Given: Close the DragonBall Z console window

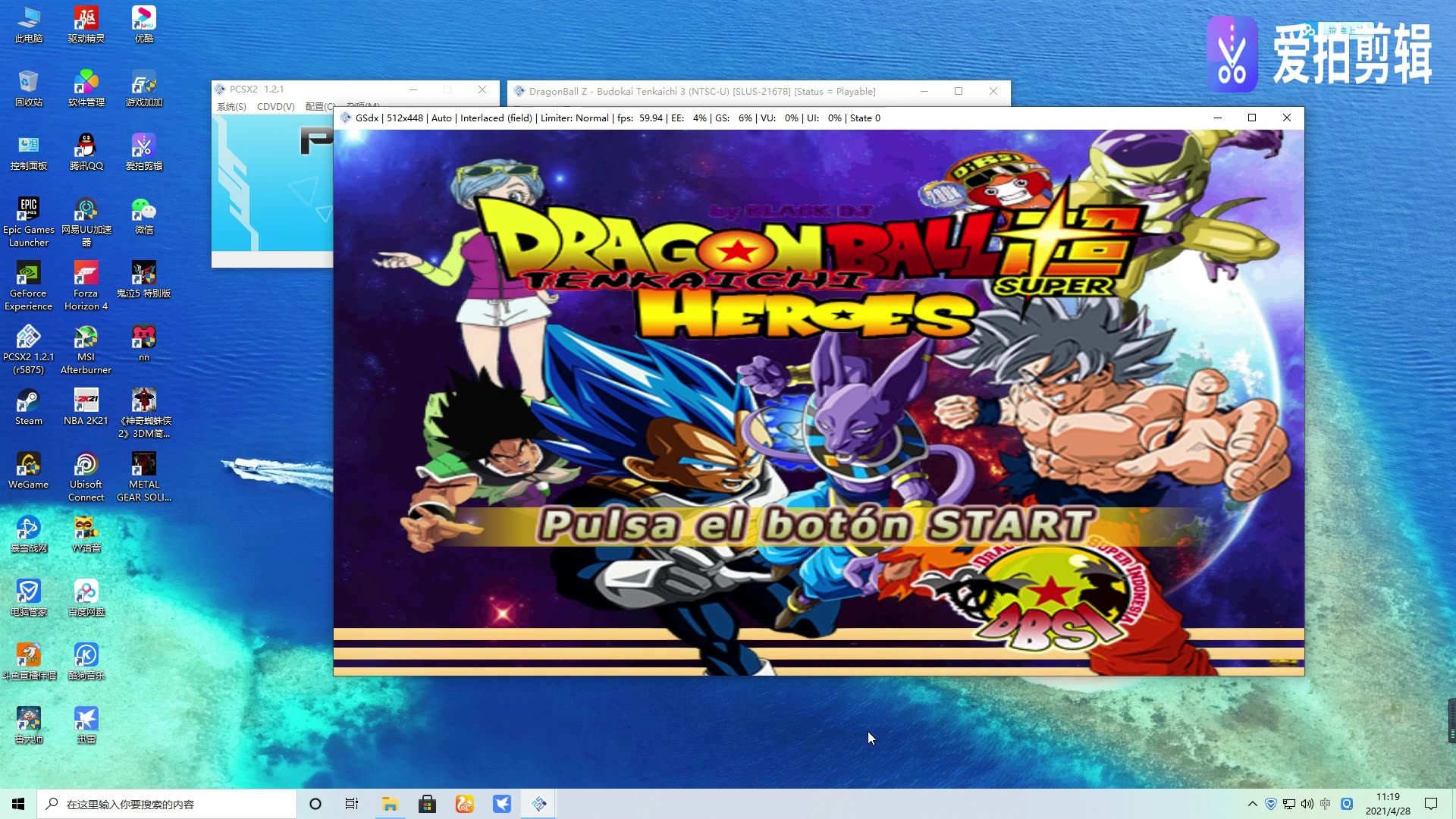Looking at the screenshot, I should coord(993,91).
